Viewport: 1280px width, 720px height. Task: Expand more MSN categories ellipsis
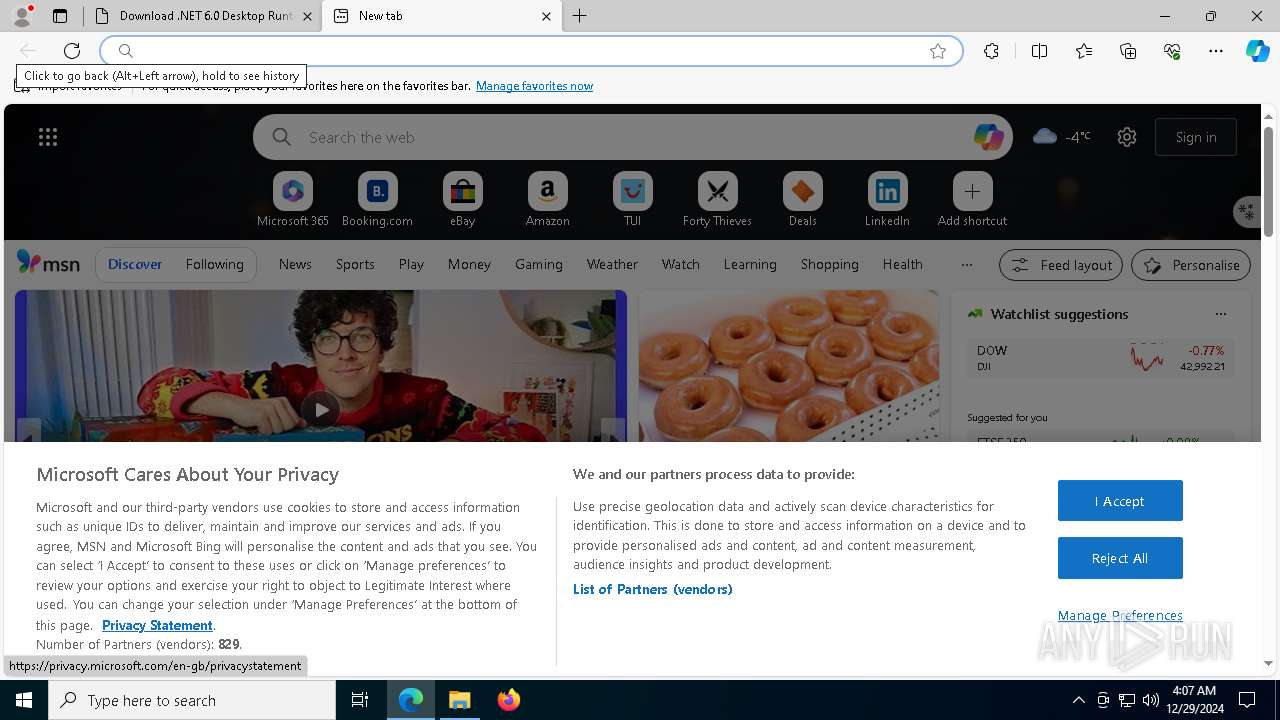pos(966,264)
